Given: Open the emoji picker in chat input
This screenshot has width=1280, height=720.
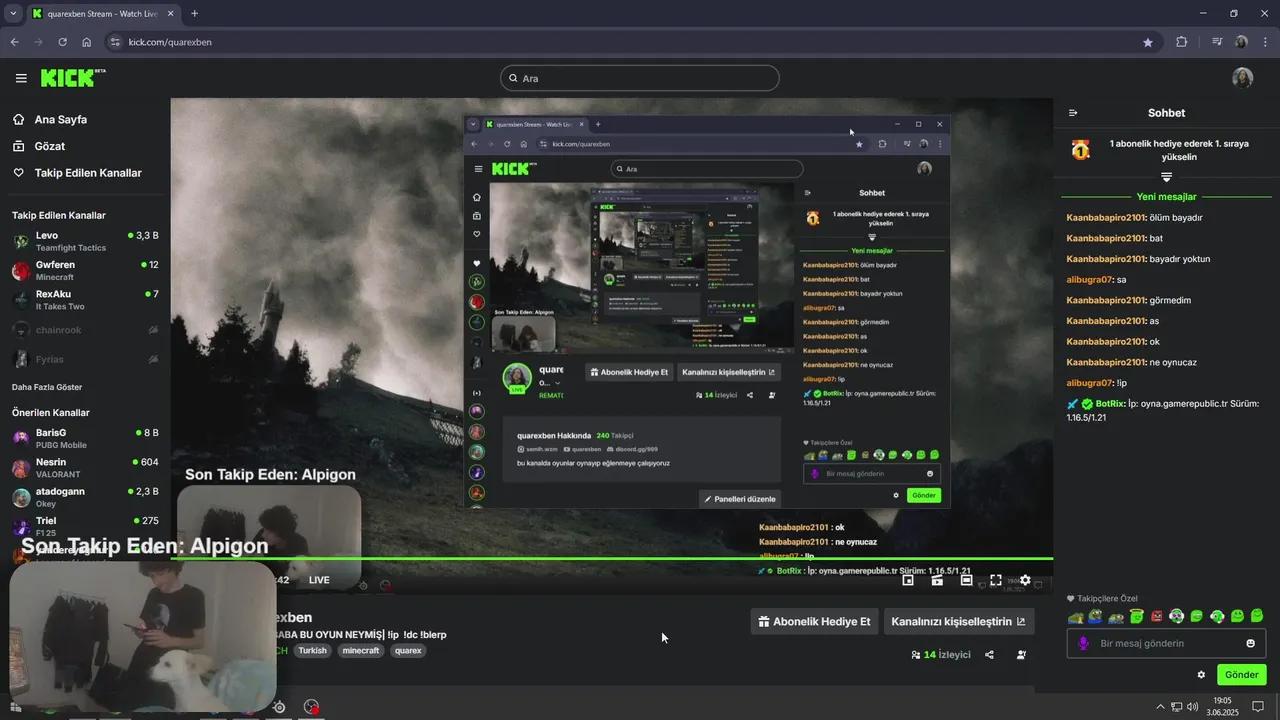Looking at the screenshot, I should pos(1251,643).
